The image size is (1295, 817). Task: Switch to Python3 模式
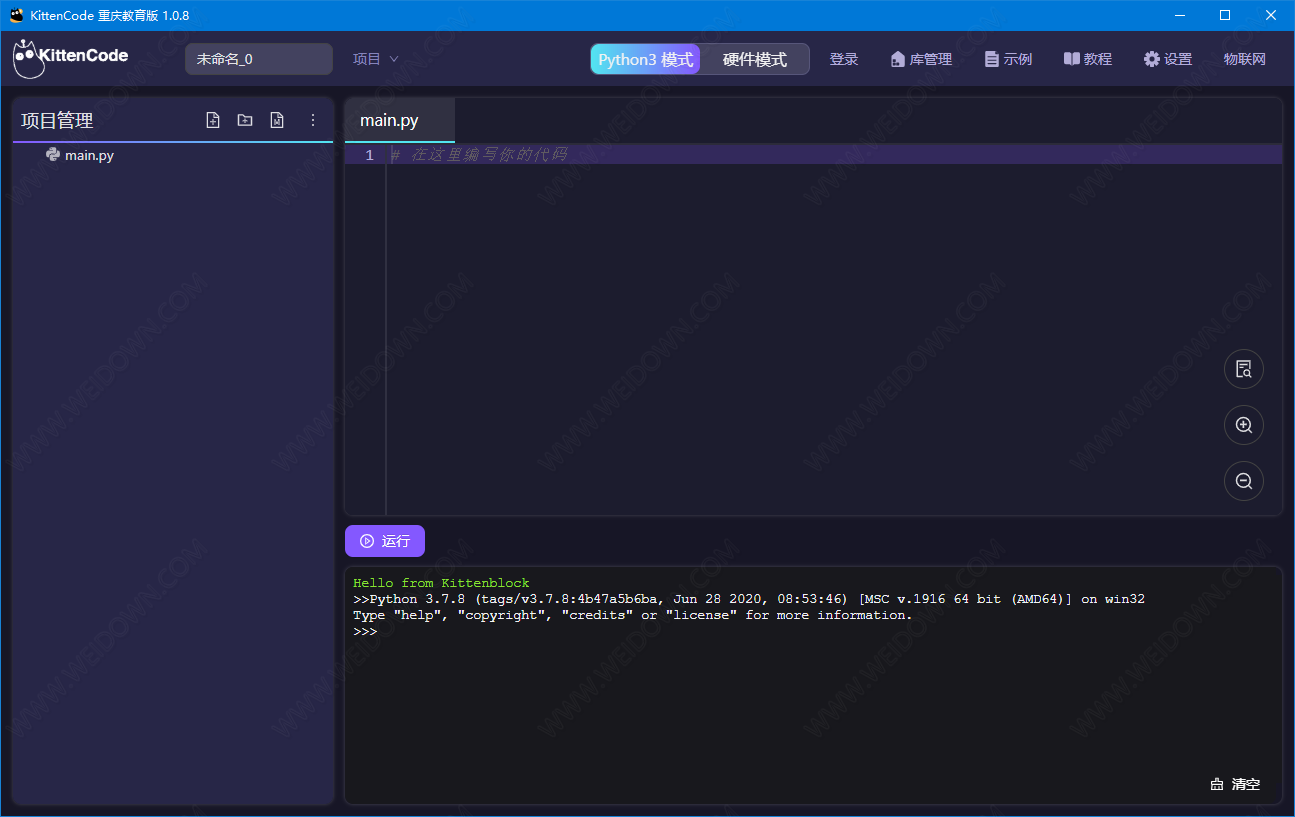coord(646,59)
